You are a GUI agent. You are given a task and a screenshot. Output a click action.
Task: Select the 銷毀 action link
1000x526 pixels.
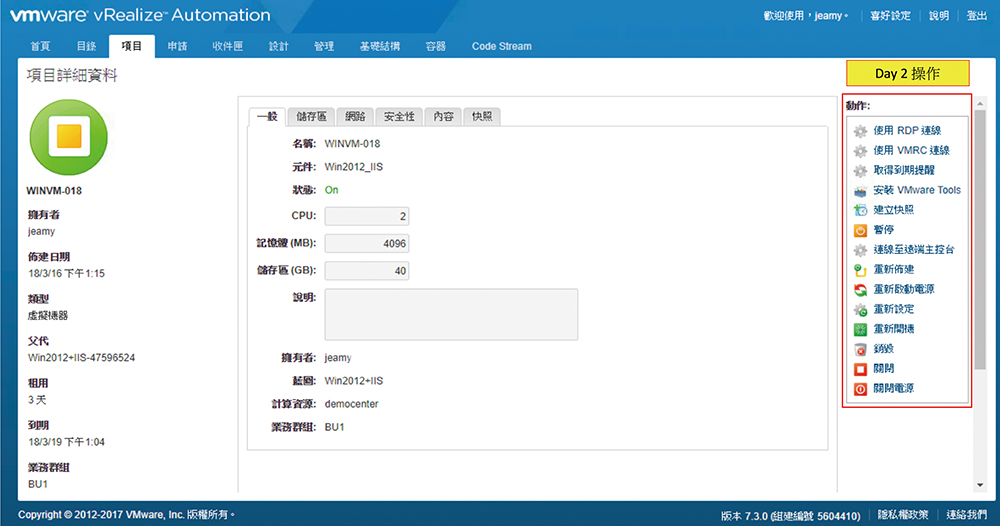[883, 348]
